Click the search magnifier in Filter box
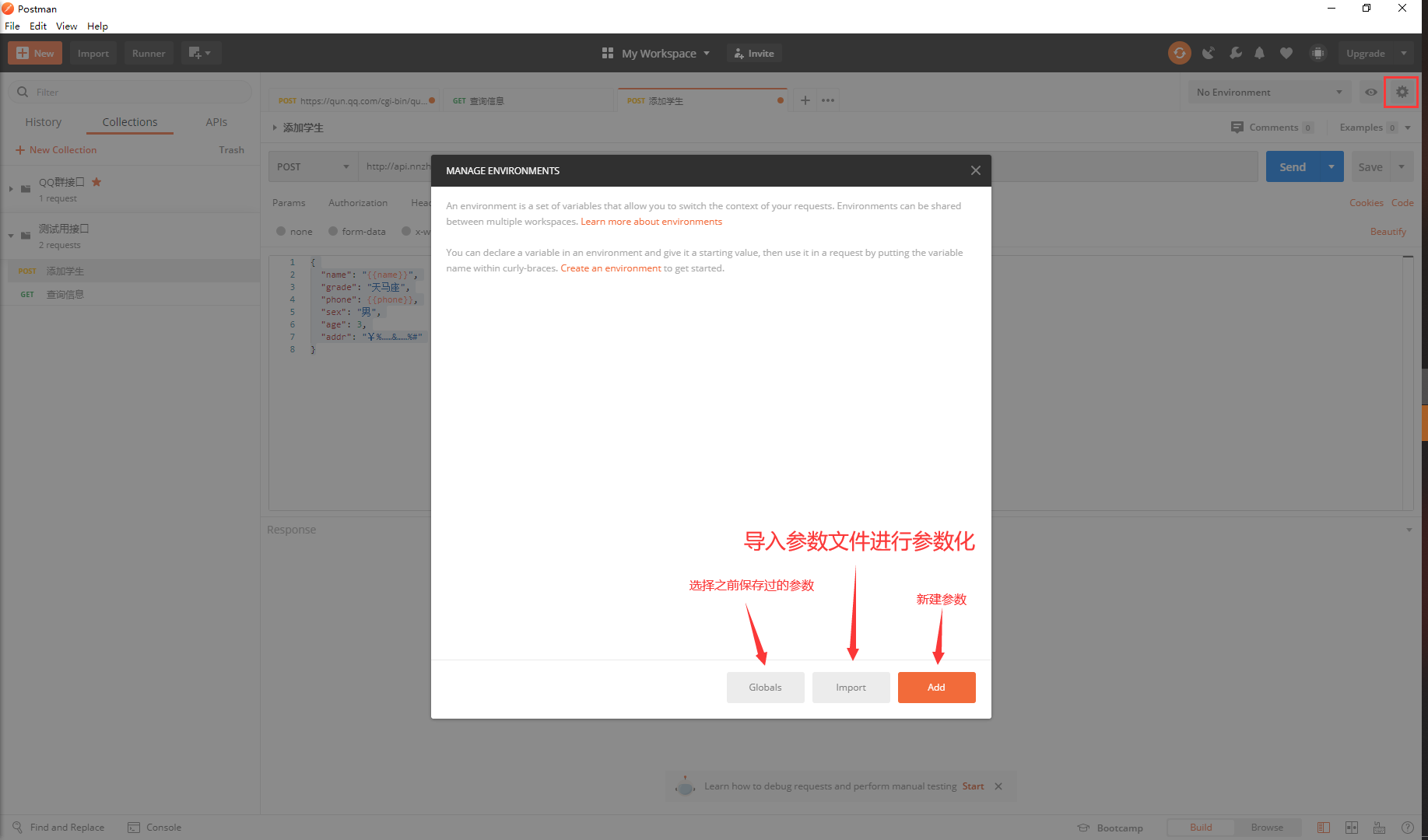 pyautogui.click(x=23, y=92)
